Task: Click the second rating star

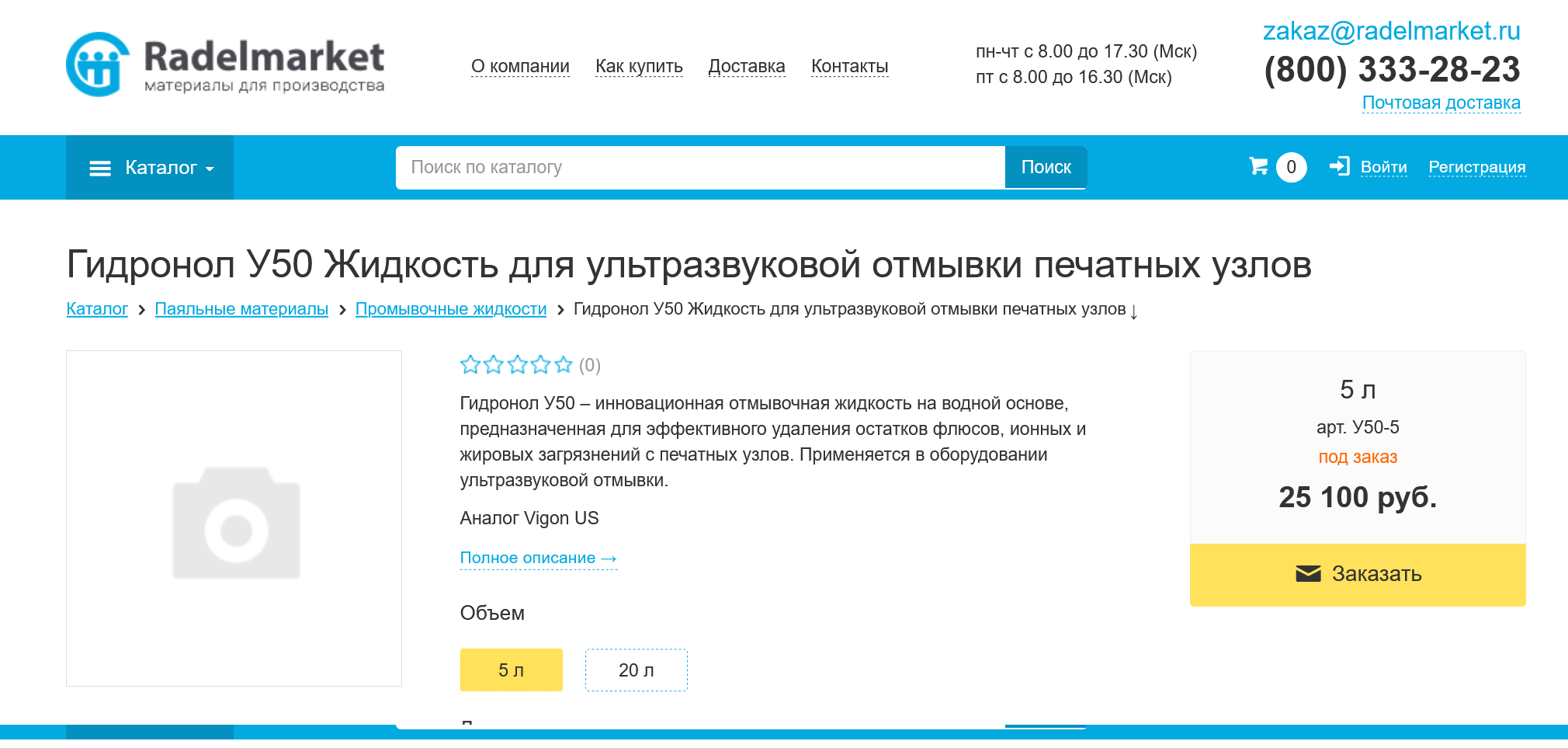Action: [x=494, y=364]
